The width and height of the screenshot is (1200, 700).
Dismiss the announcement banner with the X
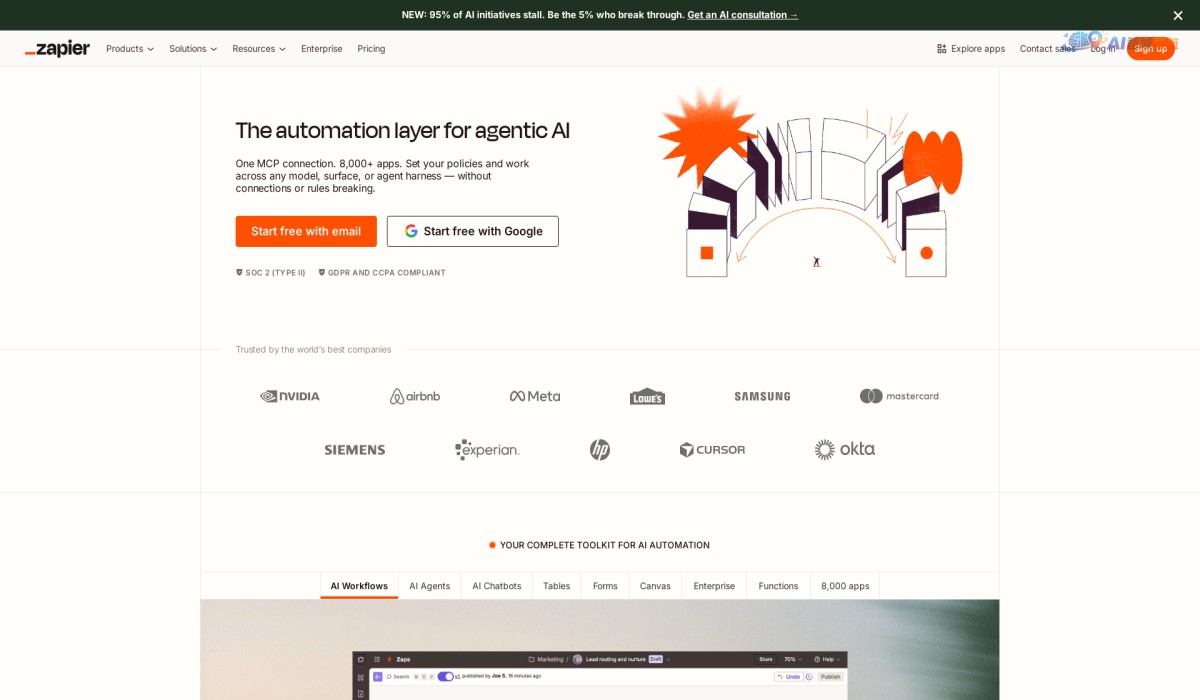[x=1177, y=15]
